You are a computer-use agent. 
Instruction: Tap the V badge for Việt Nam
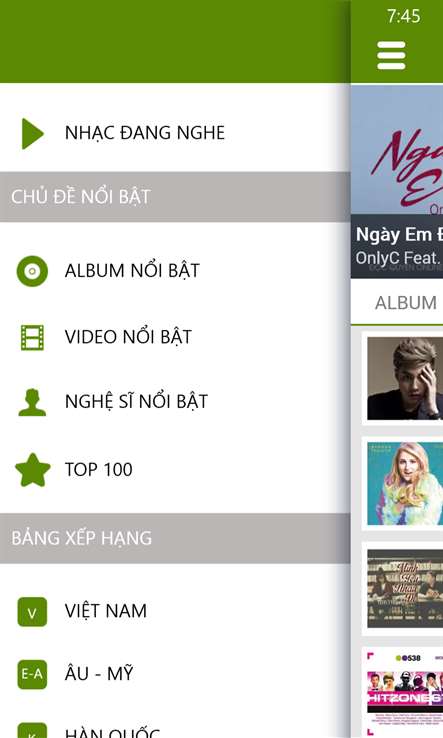coord(32,612)
